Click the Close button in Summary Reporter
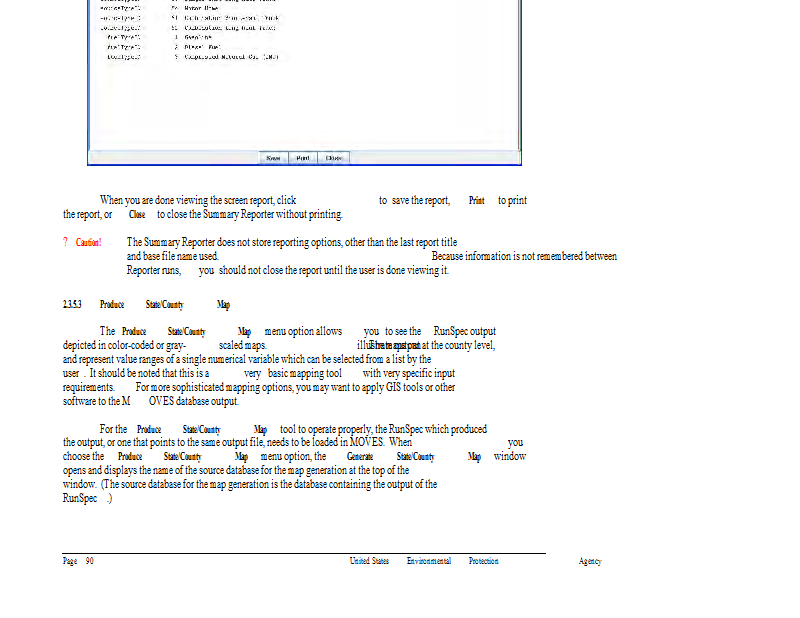The image size is (800, 618). tap(335, 158)
